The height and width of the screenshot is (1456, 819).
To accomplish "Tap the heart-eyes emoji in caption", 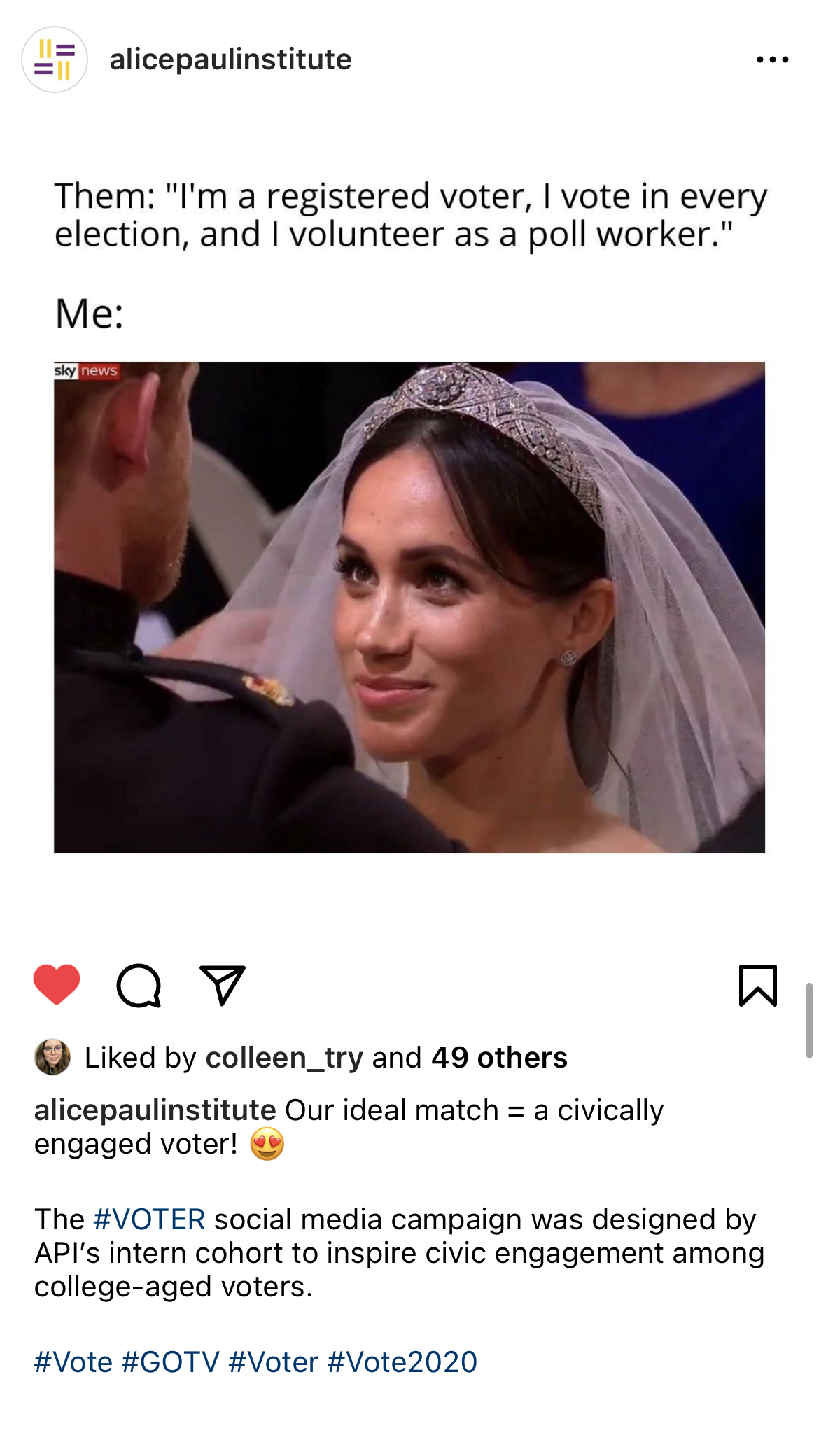I will point(267,1144).
